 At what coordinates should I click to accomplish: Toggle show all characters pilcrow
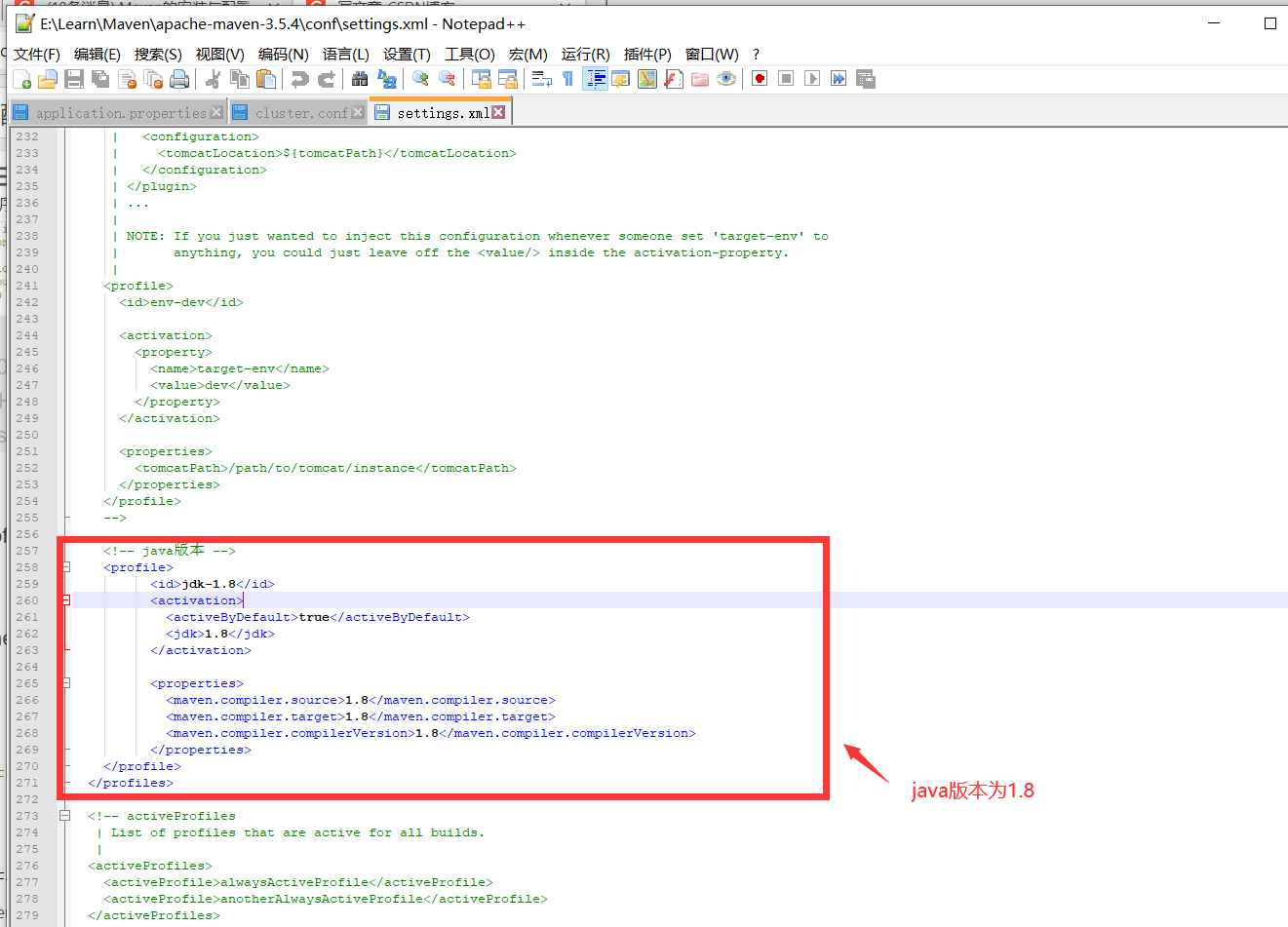[567, 79]
